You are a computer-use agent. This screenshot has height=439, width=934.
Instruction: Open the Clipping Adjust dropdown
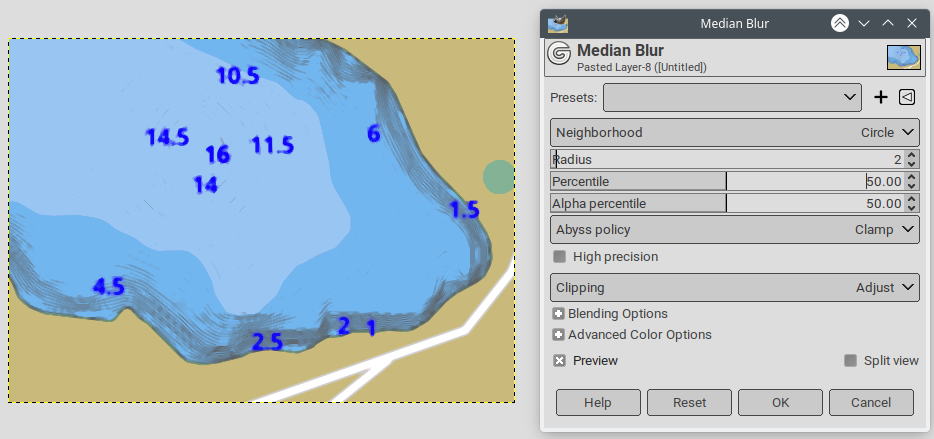click(734, 287)
